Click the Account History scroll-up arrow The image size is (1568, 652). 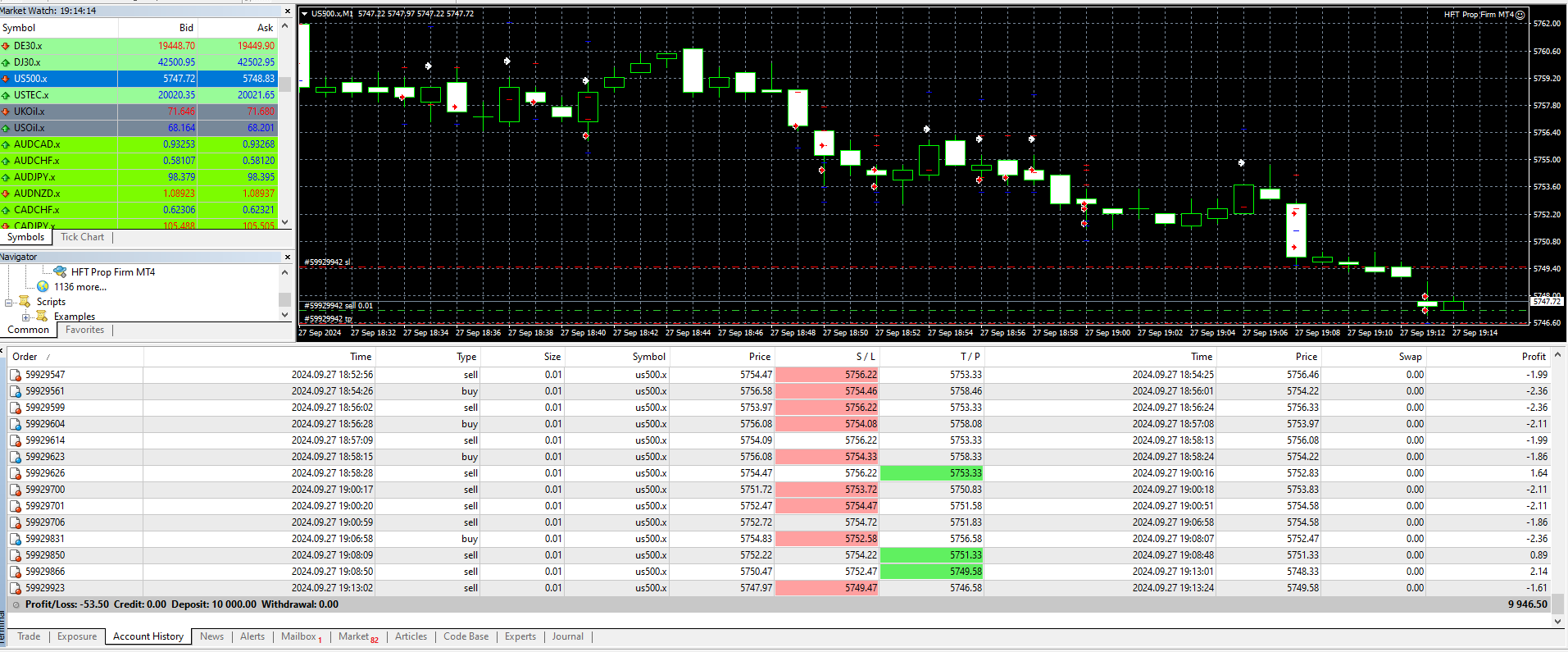coord(1557,355)
